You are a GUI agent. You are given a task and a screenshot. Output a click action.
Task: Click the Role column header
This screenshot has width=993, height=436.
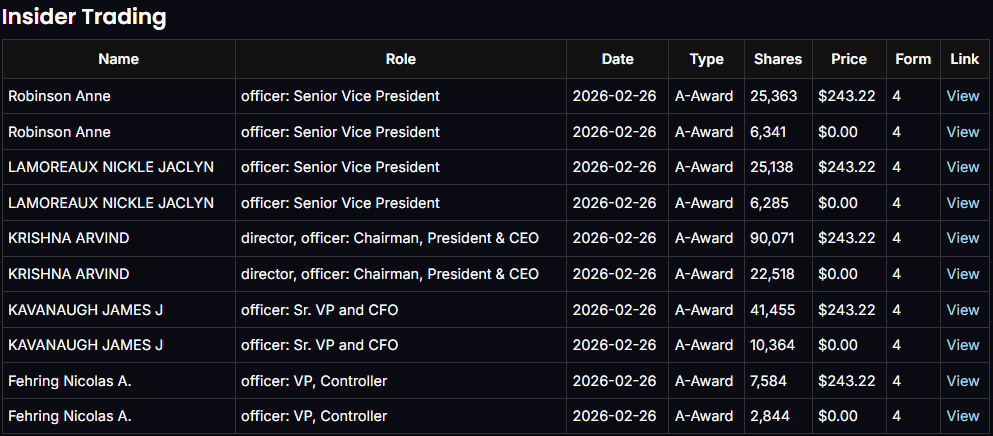400,59
